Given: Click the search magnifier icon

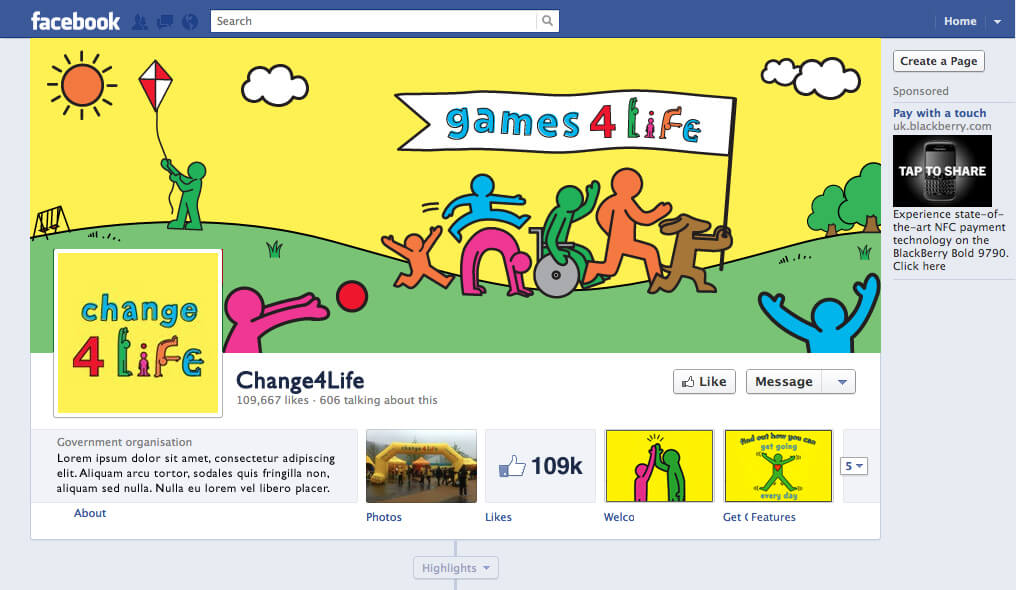Looking at the screenshot, I should 548,21.
